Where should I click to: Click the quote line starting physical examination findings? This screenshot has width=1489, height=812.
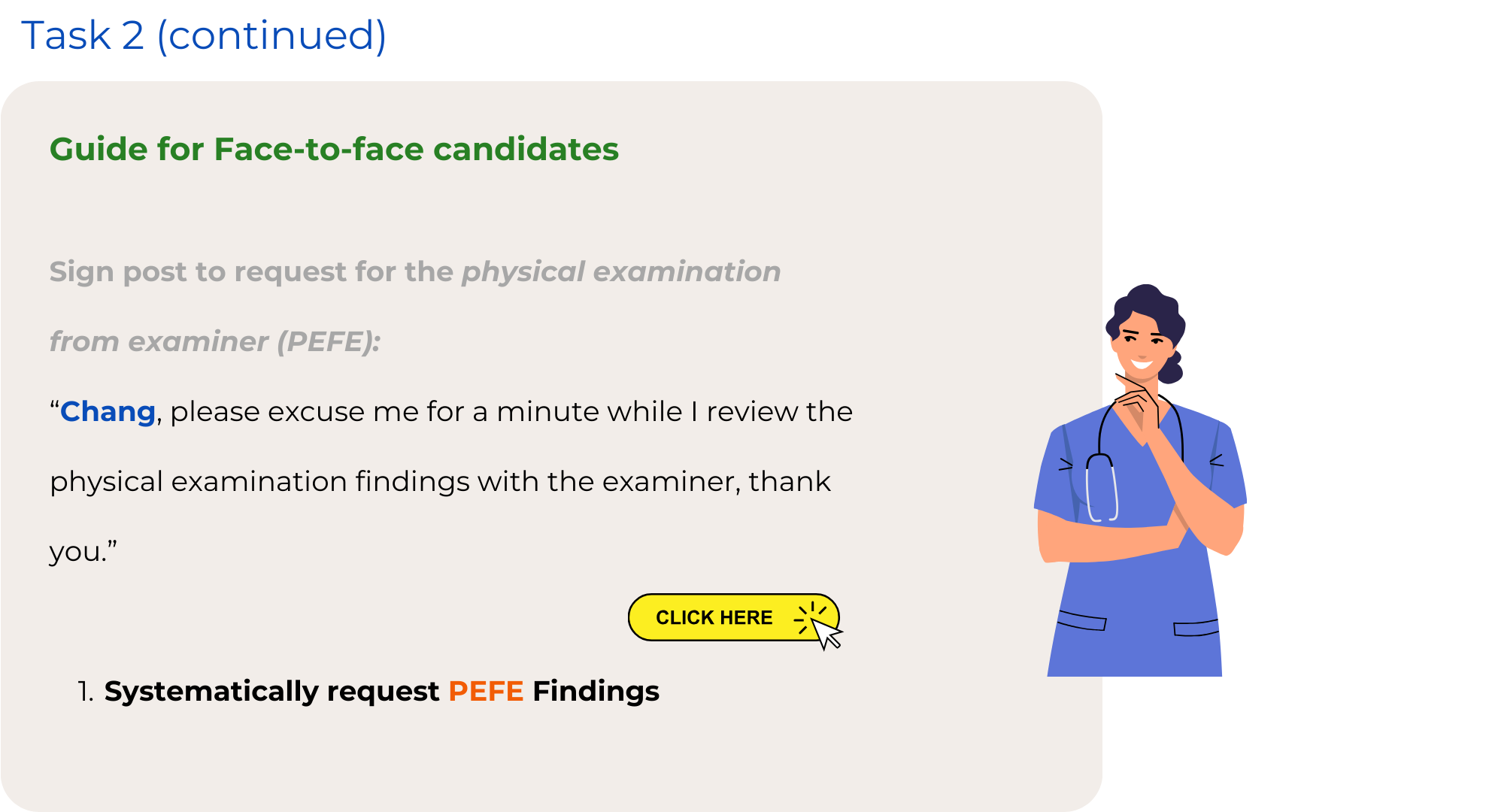click(440, 481)
